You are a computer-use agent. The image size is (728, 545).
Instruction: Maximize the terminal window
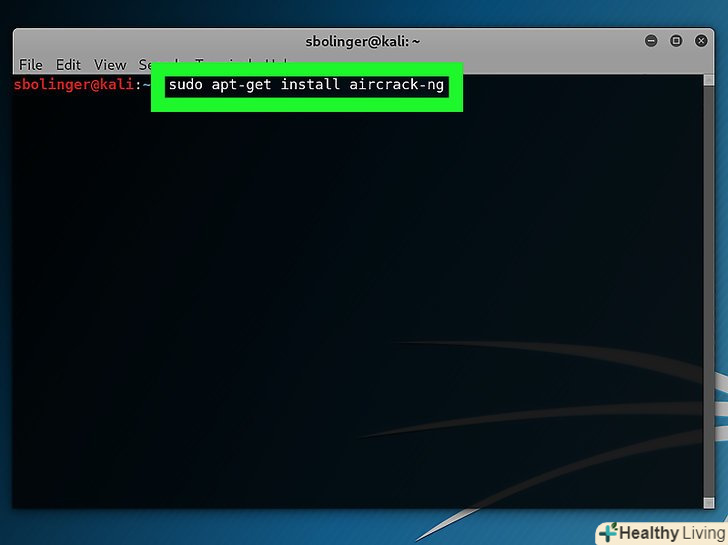[676, 41]
